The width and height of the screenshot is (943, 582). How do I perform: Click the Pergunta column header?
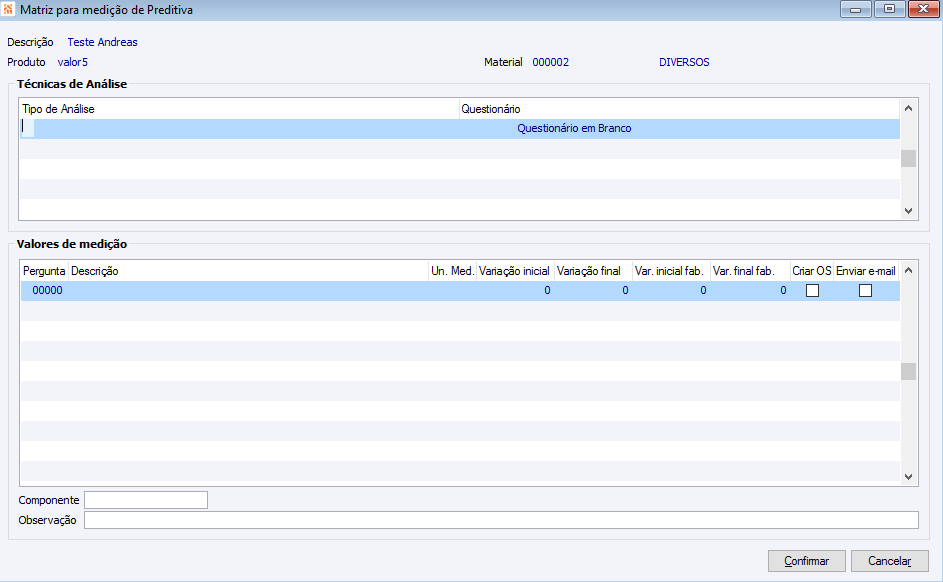click(x=44, y=271)
